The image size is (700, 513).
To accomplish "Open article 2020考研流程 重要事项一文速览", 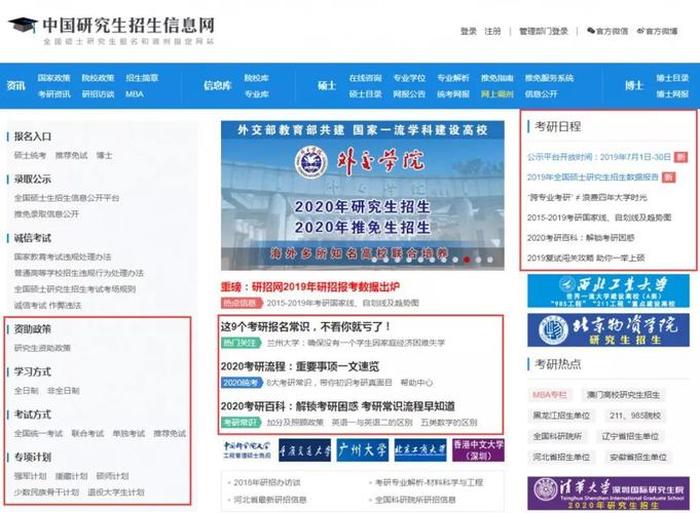I will click(300, 367).
